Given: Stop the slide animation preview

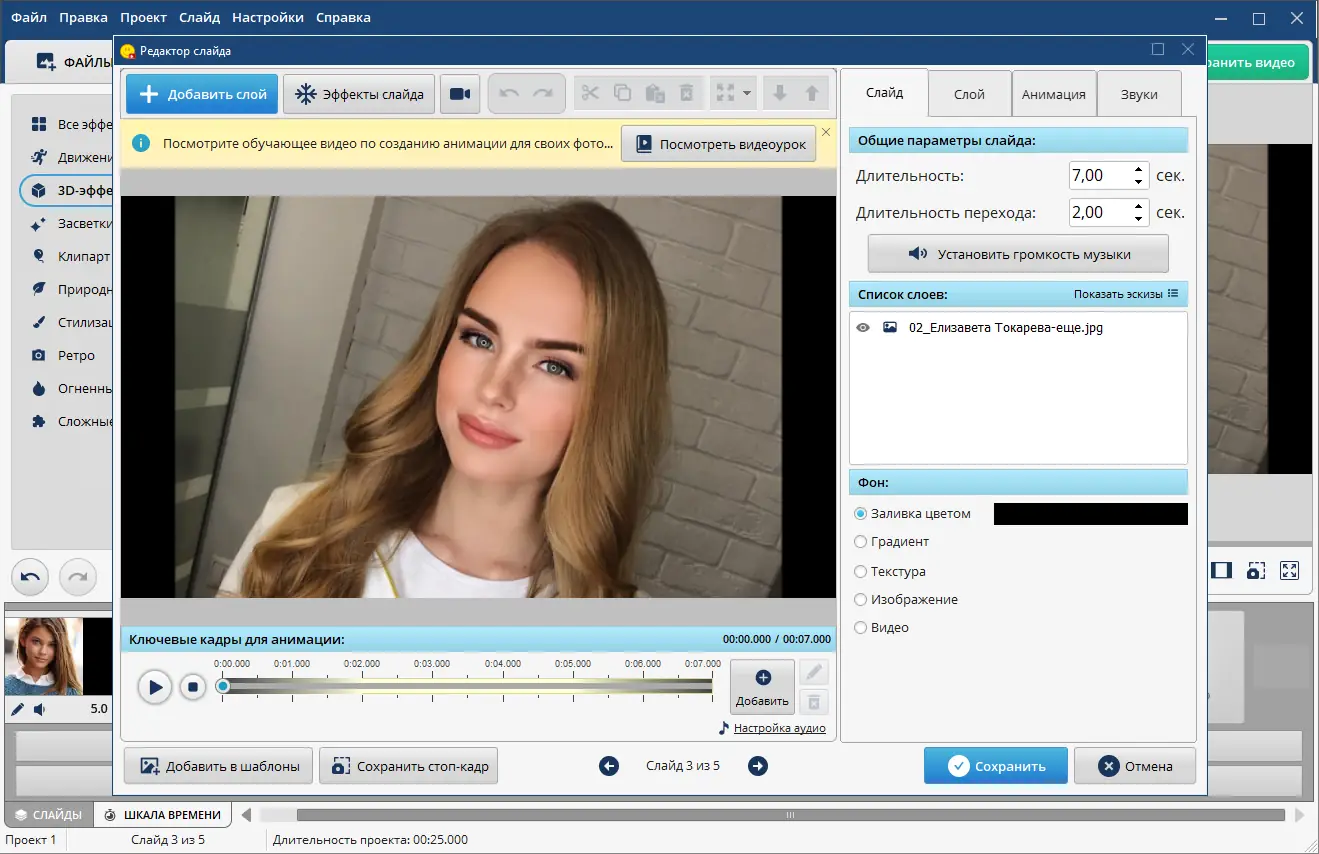Looking at the screenshot, I should pyautogui.click(x=193, y=687).
